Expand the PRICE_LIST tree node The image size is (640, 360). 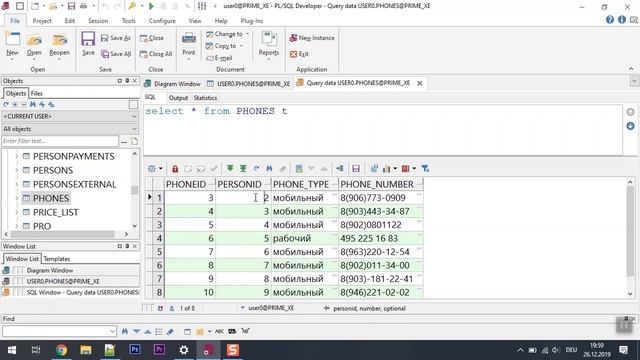pyautogui.click(x=17, y=212)
